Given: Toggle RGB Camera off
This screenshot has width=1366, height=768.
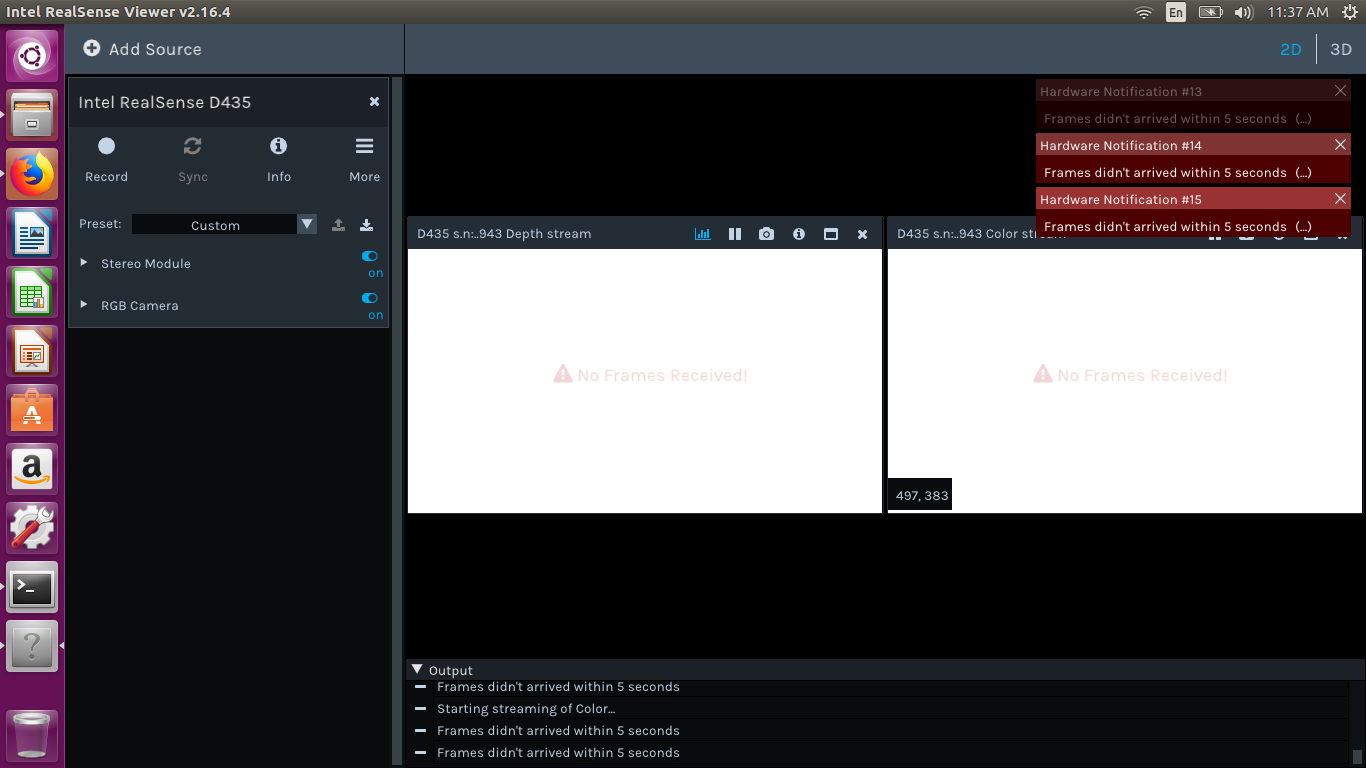Looking at the screenshot, I should [370, 299].
